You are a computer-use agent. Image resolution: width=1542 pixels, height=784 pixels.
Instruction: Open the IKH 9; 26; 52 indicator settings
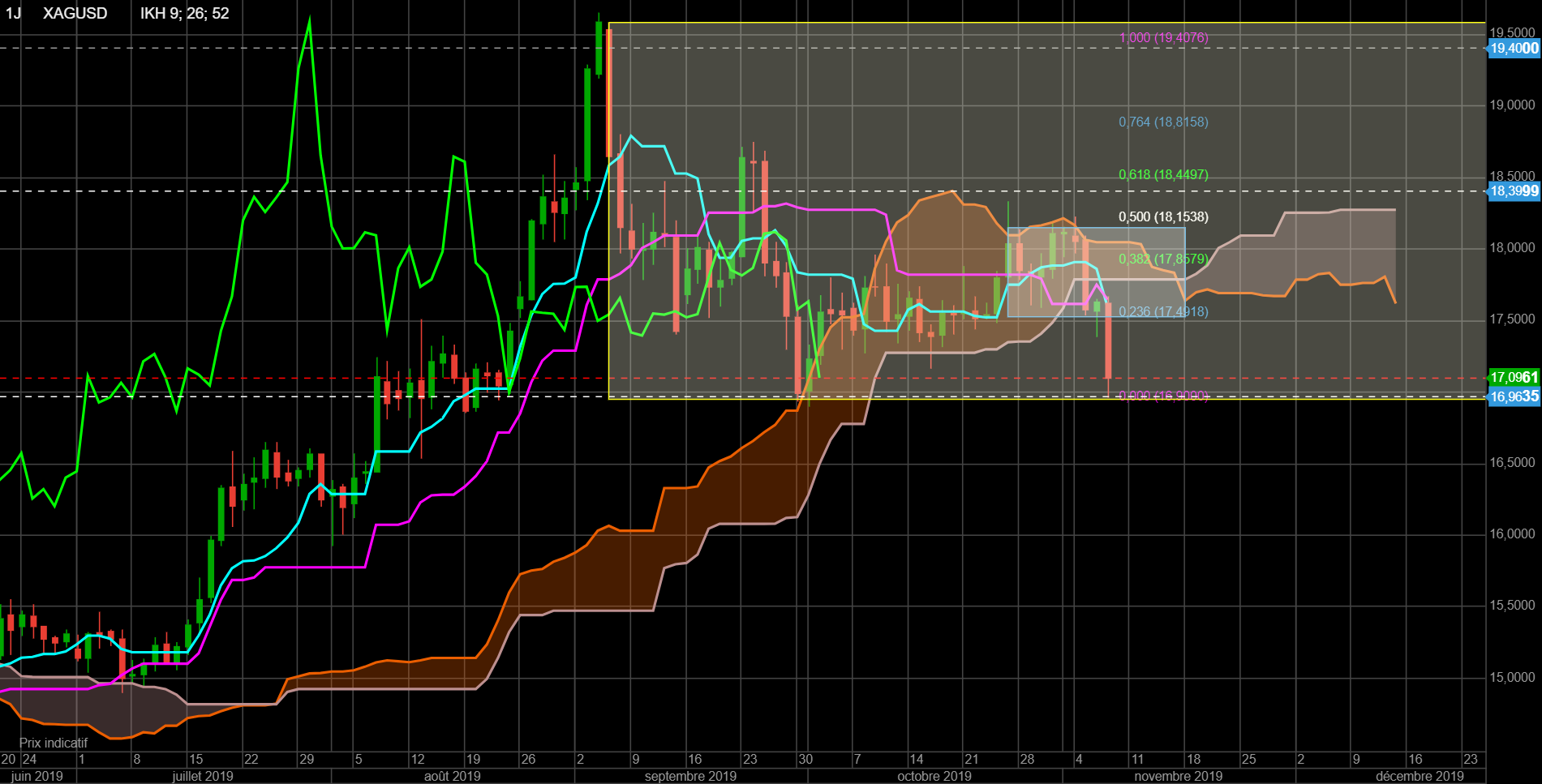click(x=184, y=14)
